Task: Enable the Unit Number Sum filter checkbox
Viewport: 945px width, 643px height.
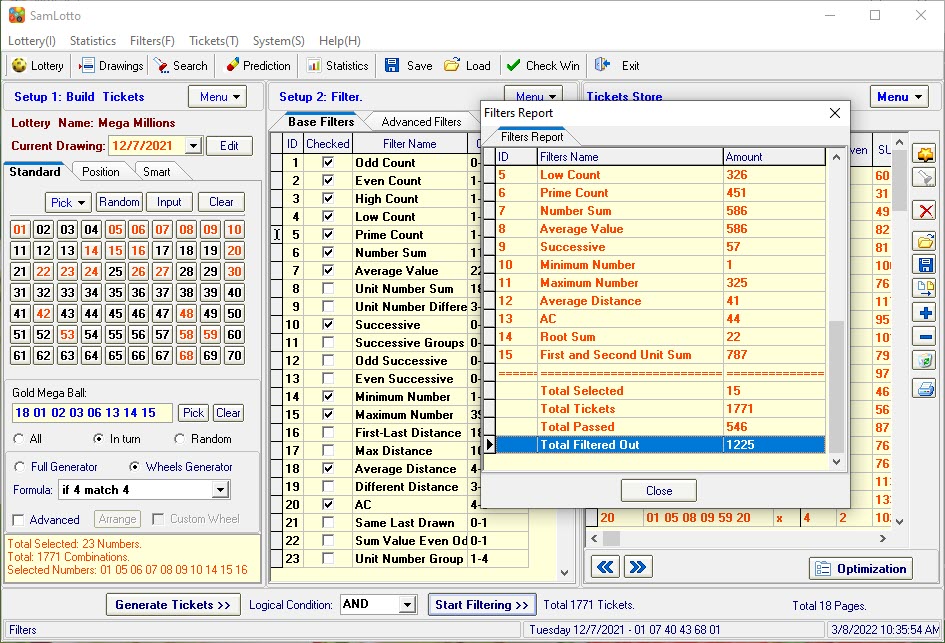Action: 327,289
